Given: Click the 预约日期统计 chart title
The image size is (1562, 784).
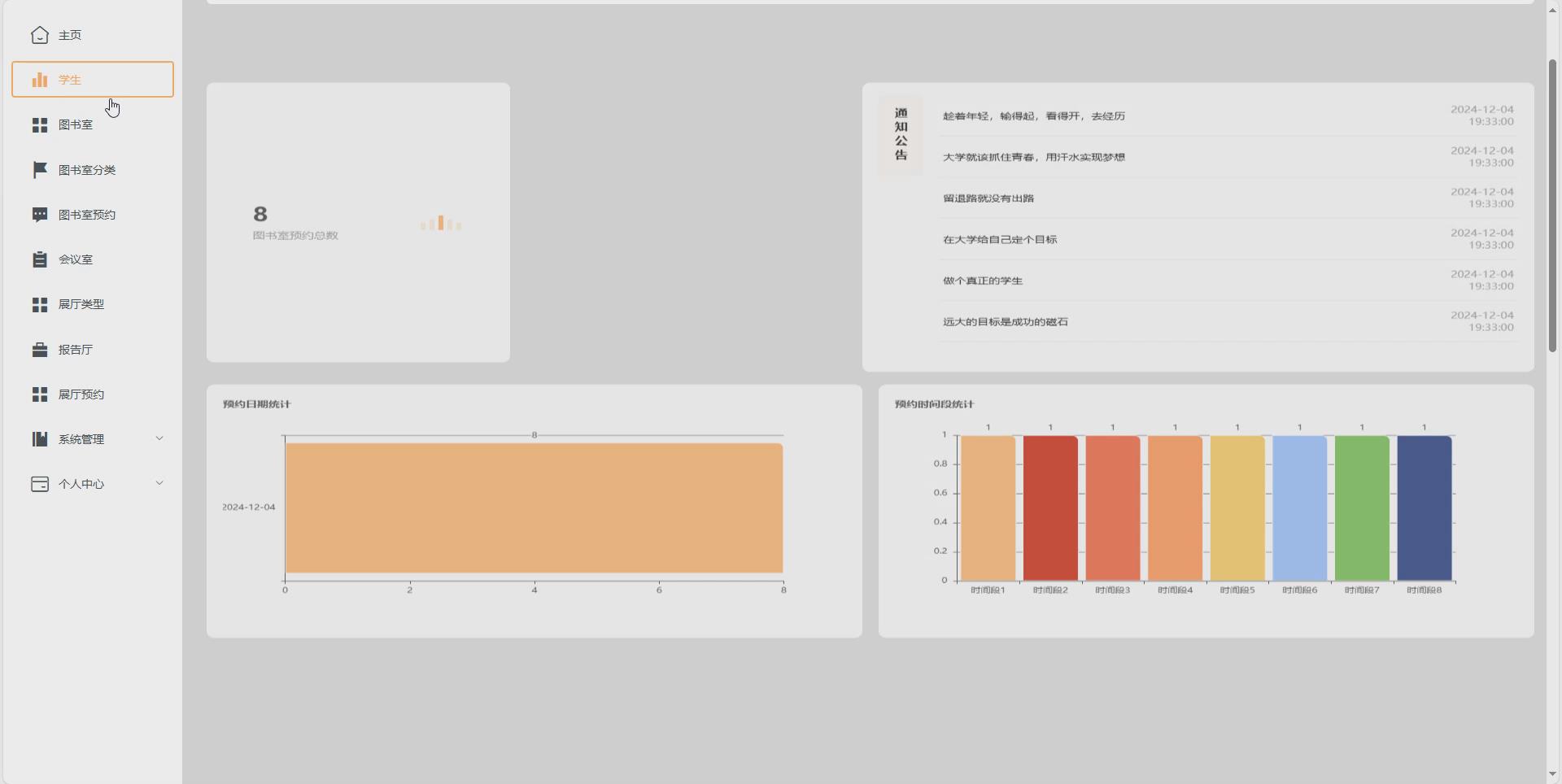Looking at the screenshot, I should point(257,404).
